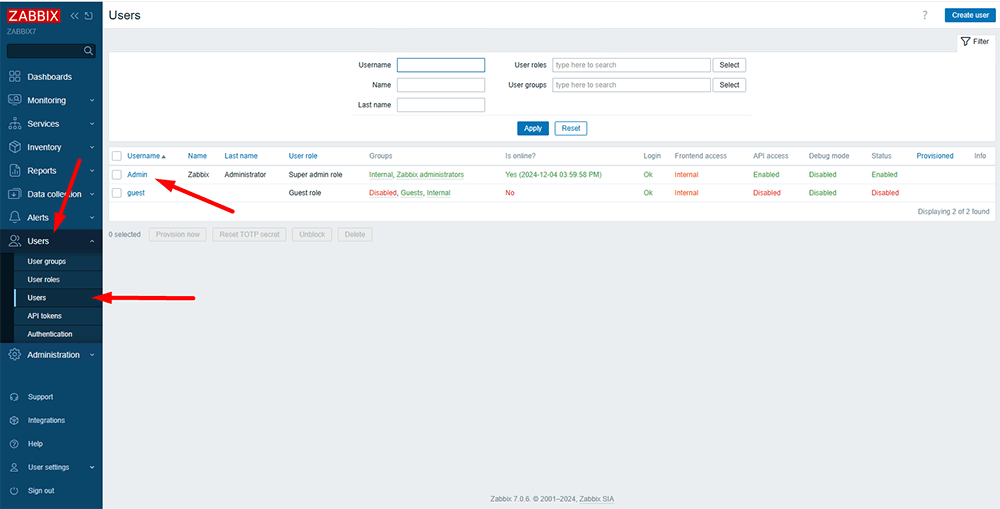Click the Administration gear icon
Image resolution: width=1000 pixels, height=509 pixels.
[x=15, y=355]
